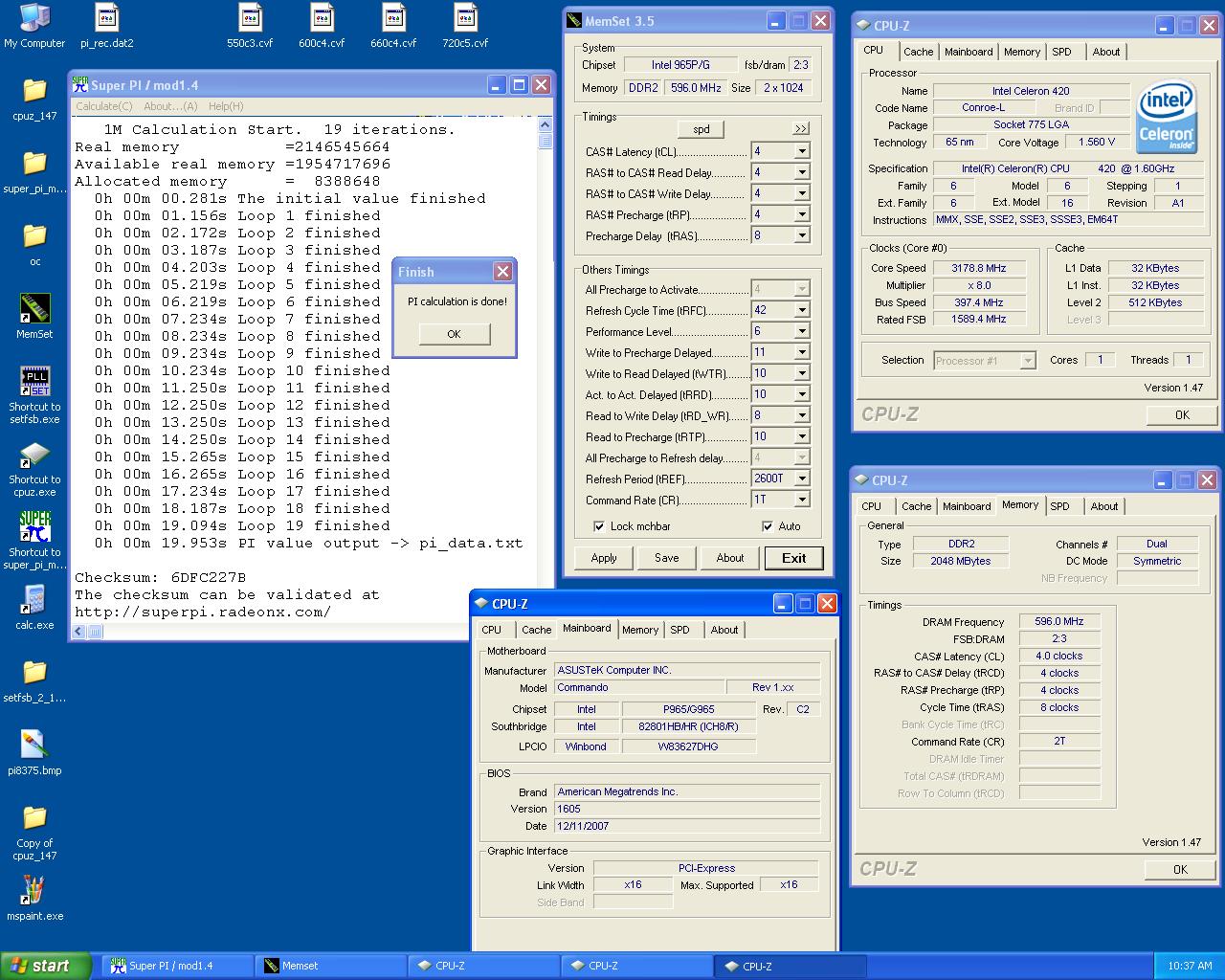This screenshot has width=1225, height=980.
Task: Open Command Rate (CR) dropdown
Action: pos(802,500)
